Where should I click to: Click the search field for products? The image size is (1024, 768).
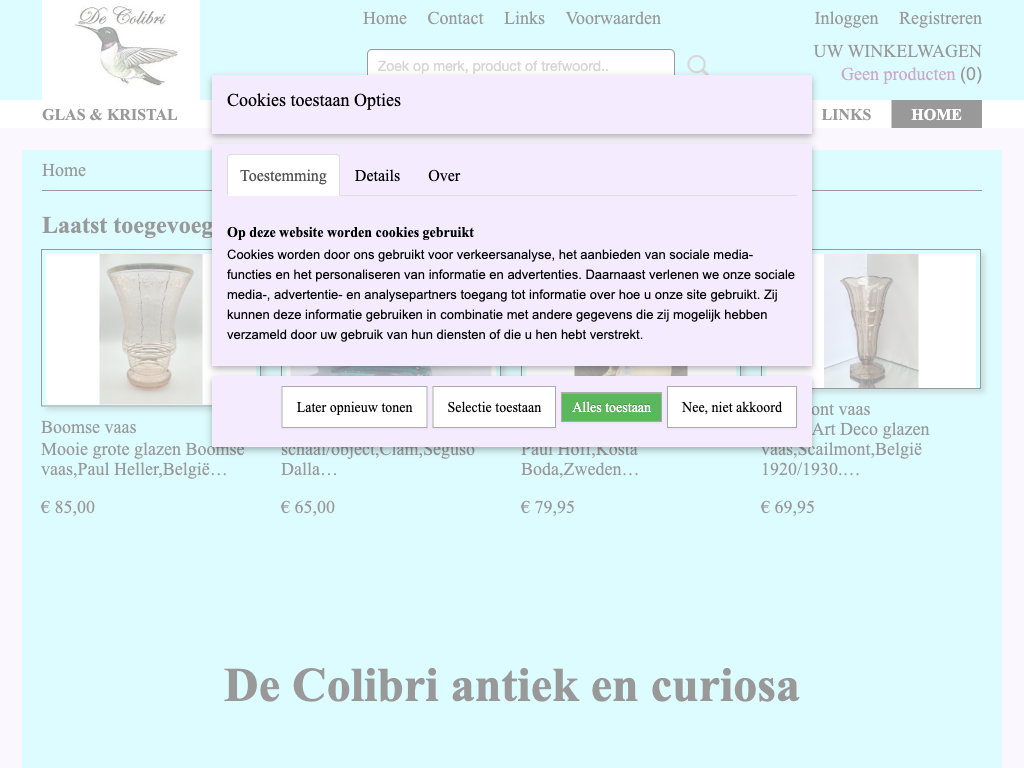pos(520,66)
